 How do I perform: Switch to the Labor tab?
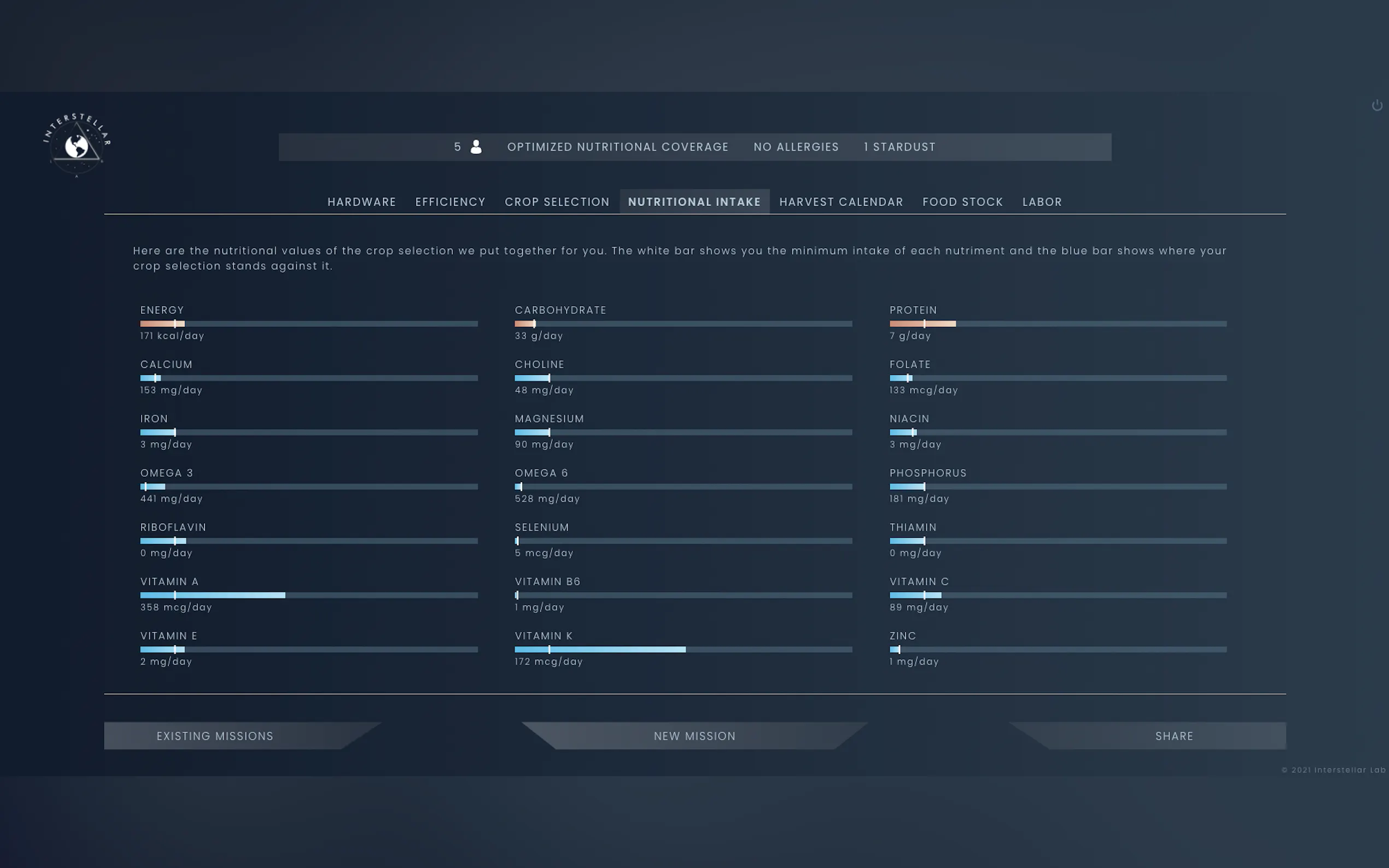1042,202
